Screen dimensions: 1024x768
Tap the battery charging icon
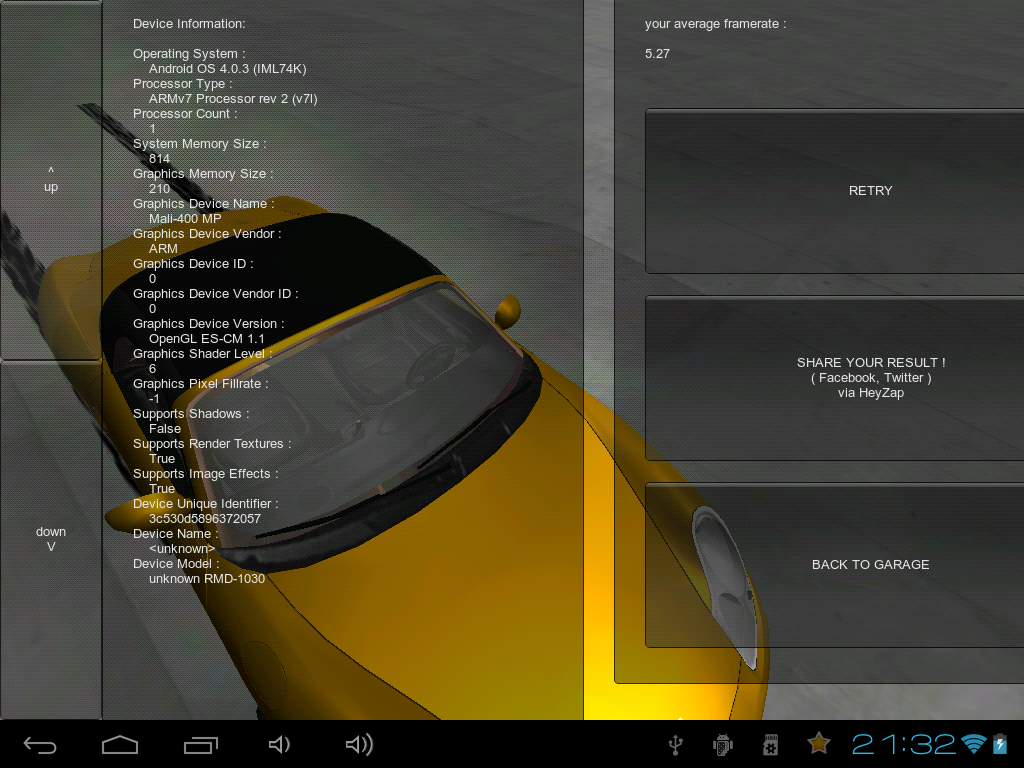click(1000, 744)
